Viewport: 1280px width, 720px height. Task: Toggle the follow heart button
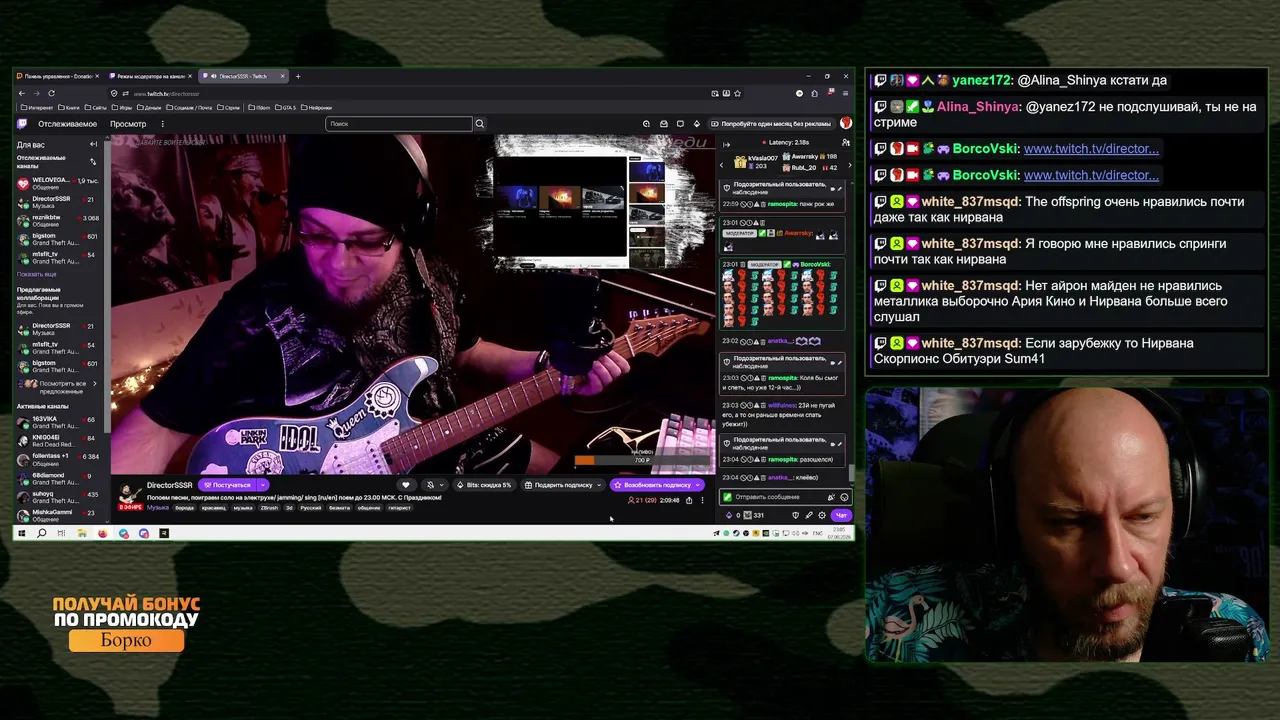pos(405,485)
